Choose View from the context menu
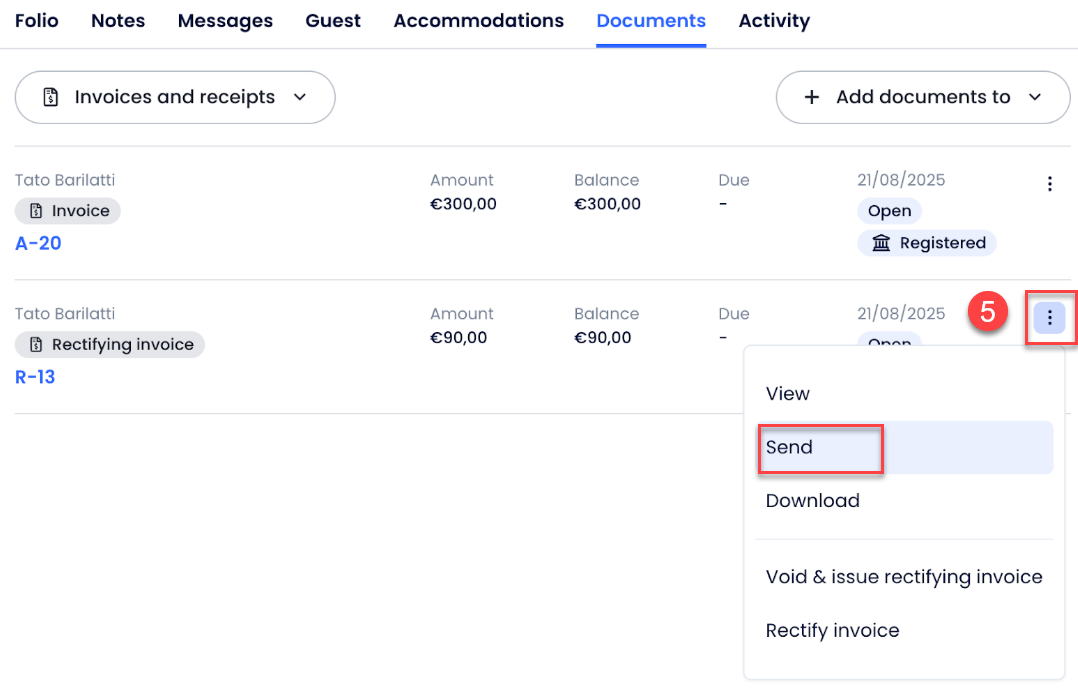1078x690 pixels. click(x=788, y=394)
